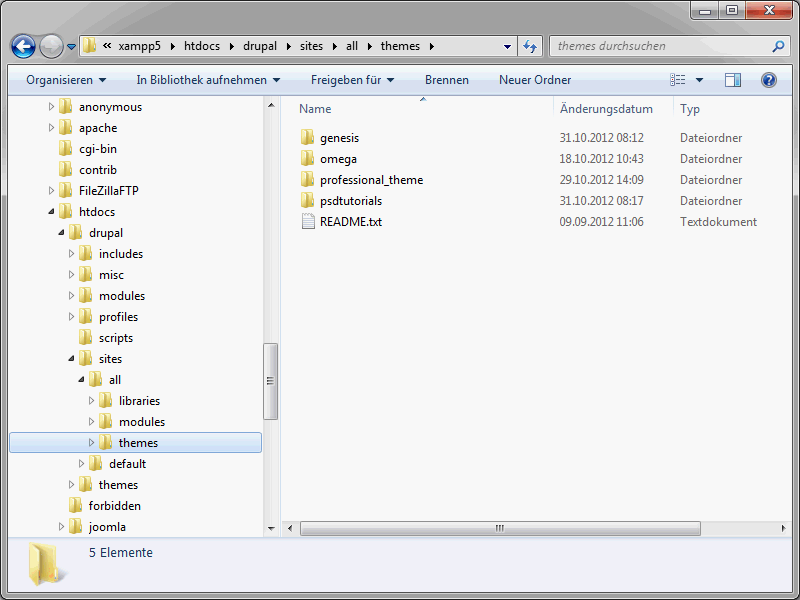Select the omega folder icon
Image resolution: width=800 pixels, height=600 pixels.
307,159
